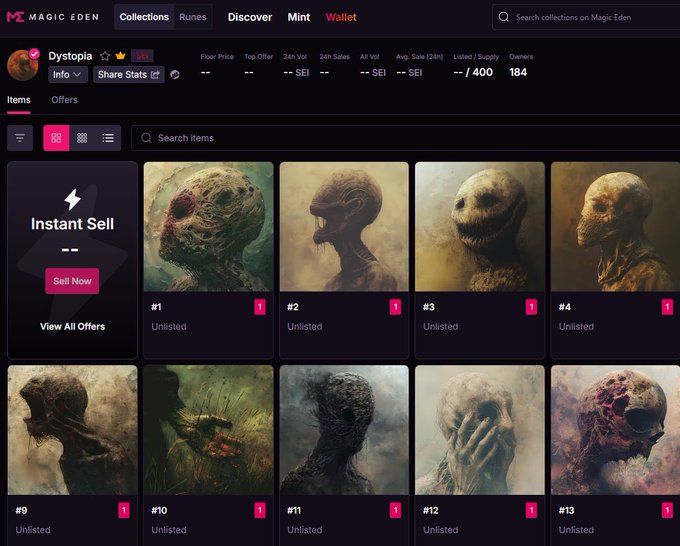Click the Sell Now button
Screen dimensions: 680x546
tap(72, 281)
